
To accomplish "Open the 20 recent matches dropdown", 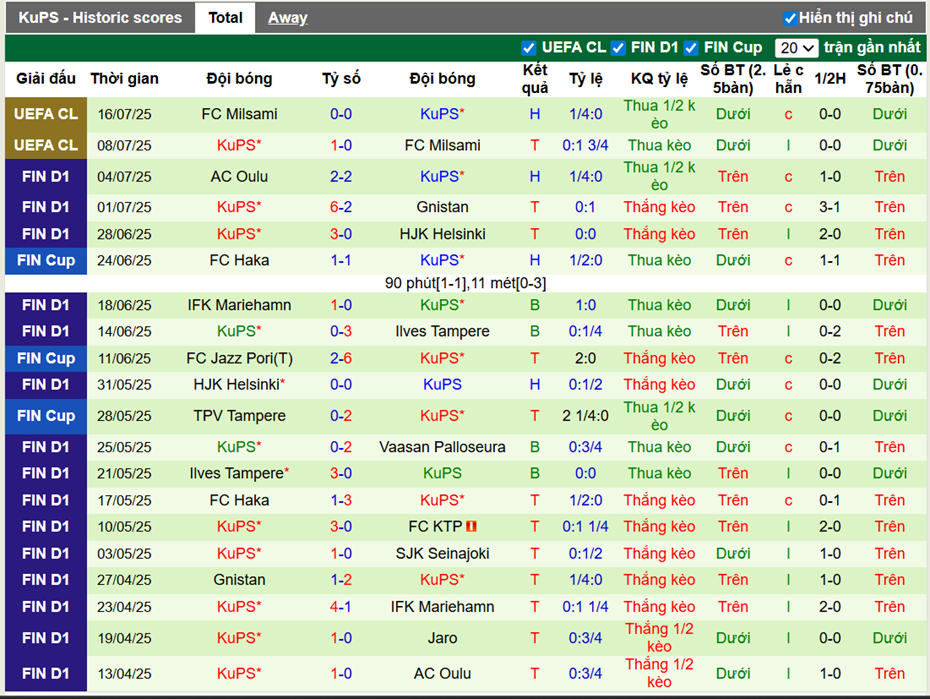I will pos(797,48).
